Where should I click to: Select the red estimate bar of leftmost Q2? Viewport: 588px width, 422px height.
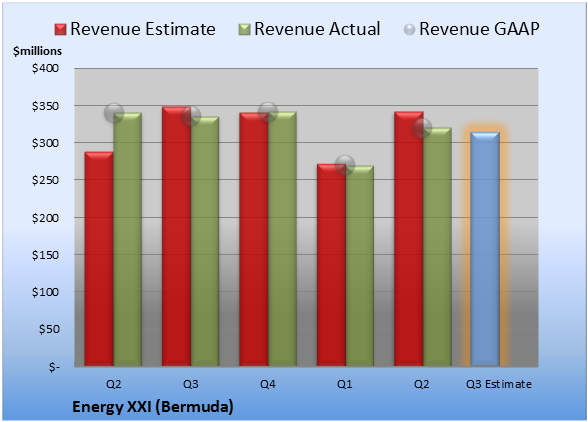tap(99, 259)
